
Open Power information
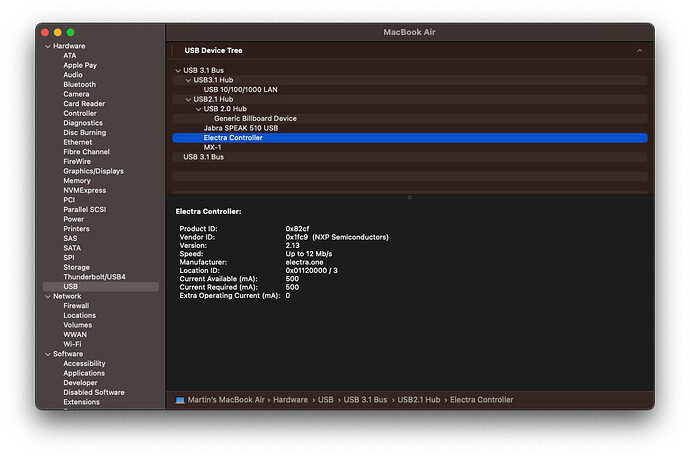pos(73,219)
